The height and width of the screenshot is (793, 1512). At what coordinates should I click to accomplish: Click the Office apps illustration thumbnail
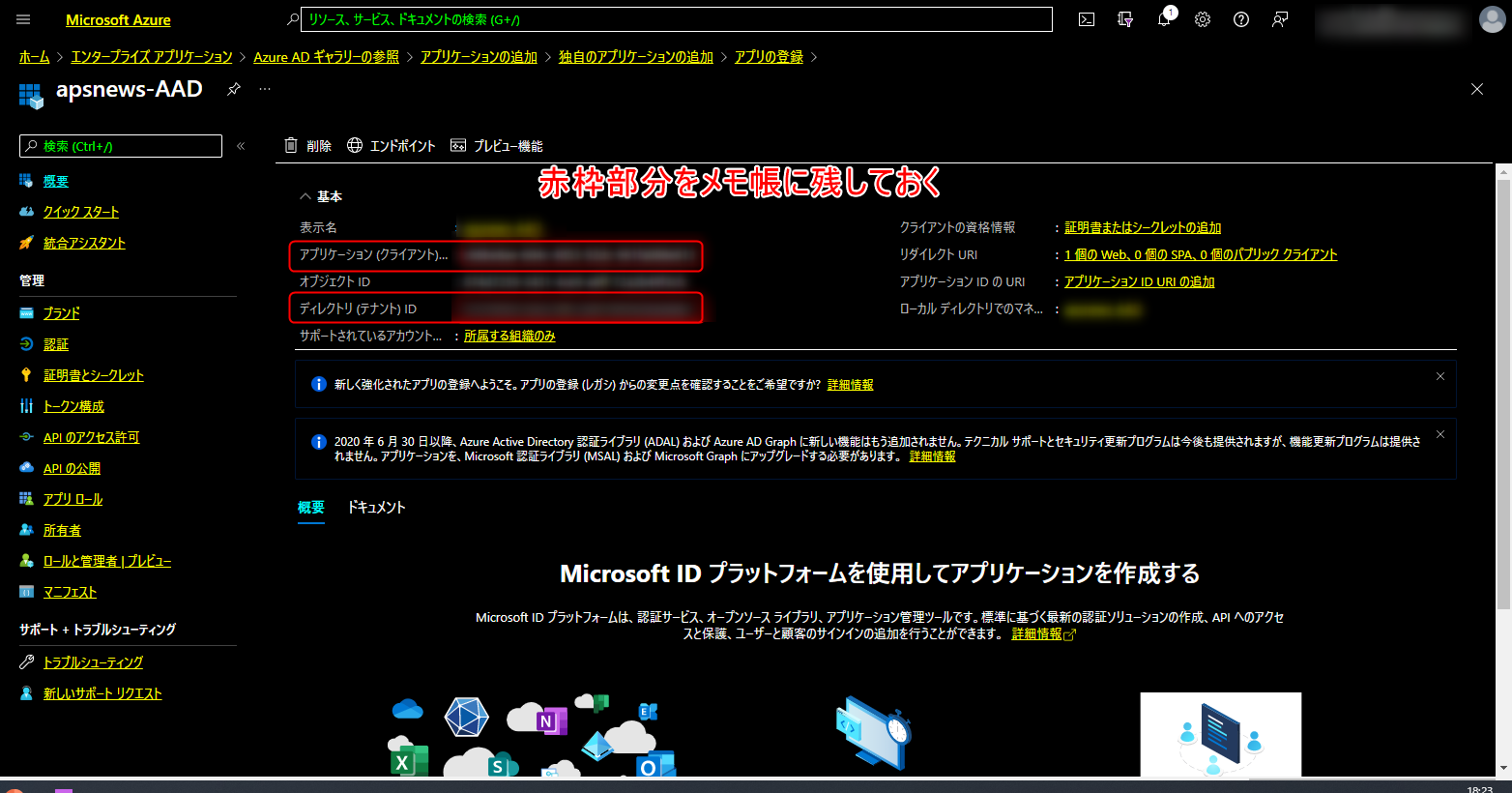[532, 735]
